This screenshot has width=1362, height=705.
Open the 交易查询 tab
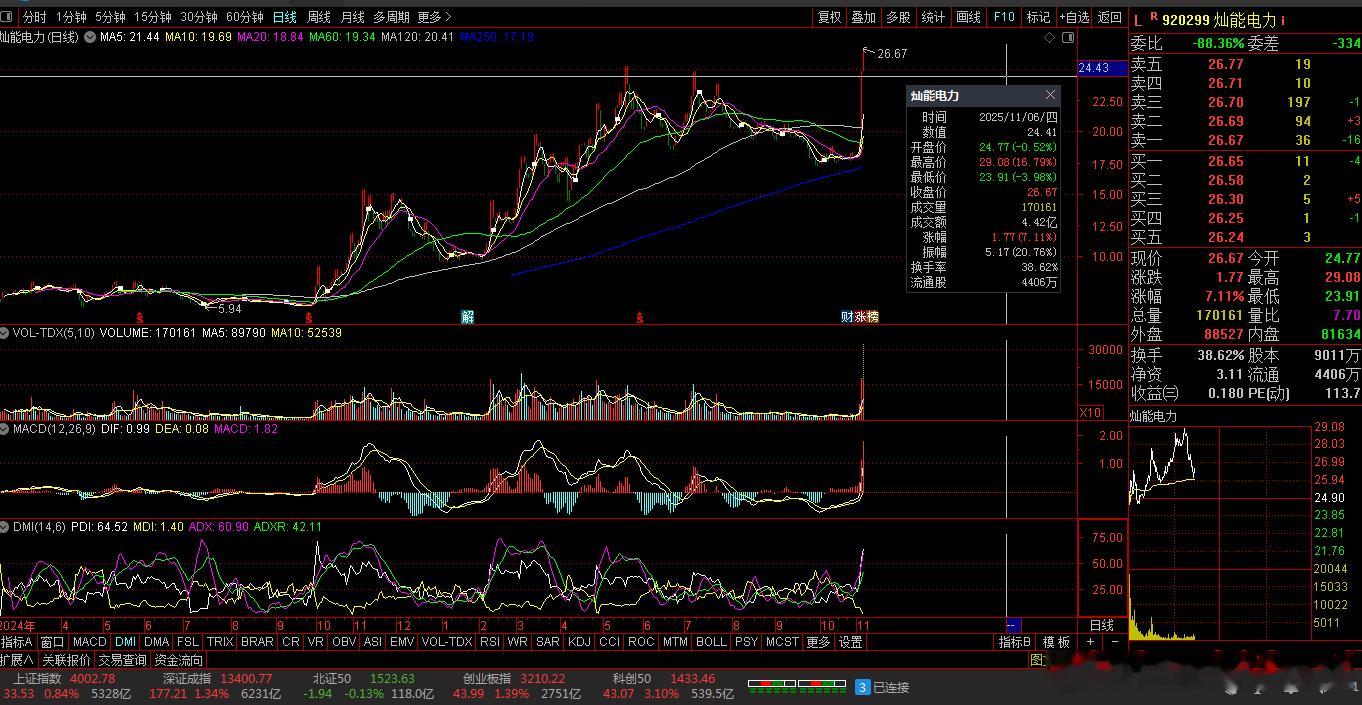(x=123, y=660)
